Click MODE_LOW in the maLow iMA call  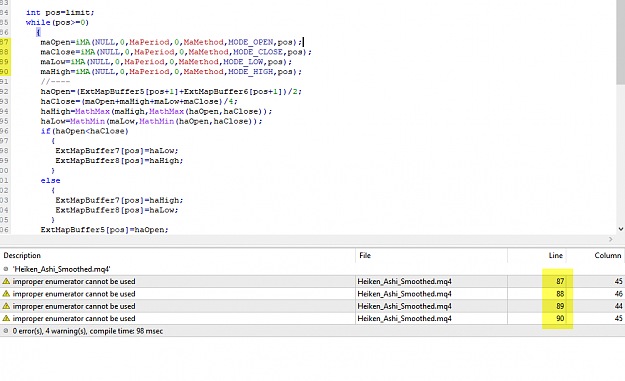click(243, 62)
